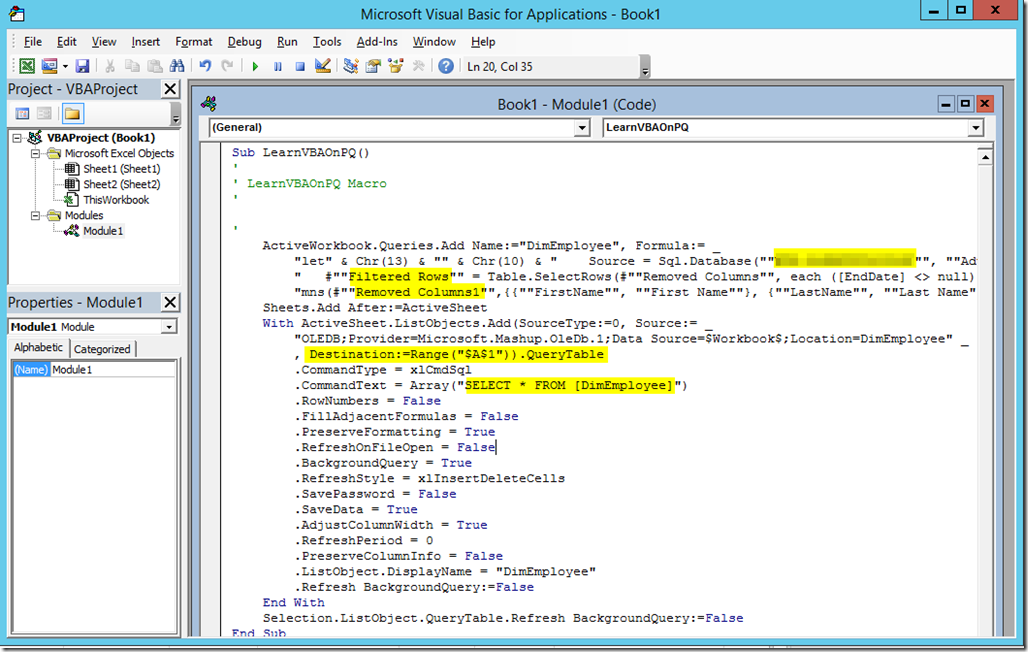Run the macro with the play icon
This screenshot has width=1028, height=652.
click(x=255, y=66)
